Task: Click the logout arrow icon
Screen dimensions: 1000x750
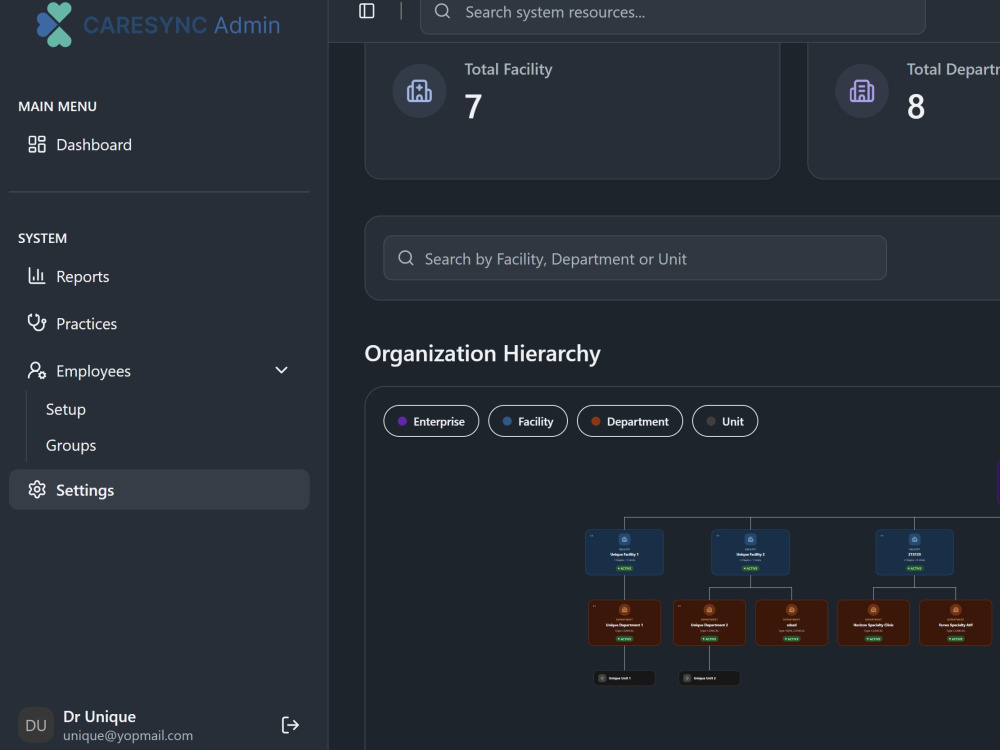Action: (x=290, y=725)
